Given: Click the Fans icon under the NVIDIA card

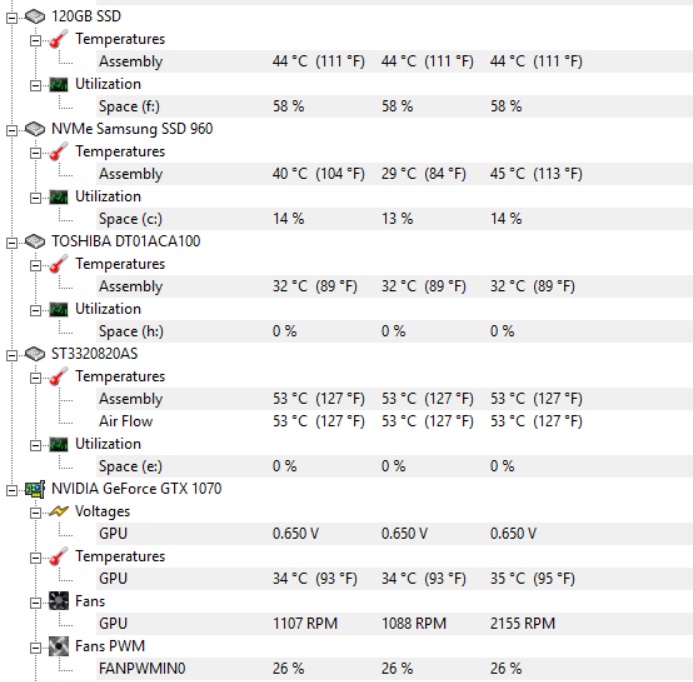Looking at the screenshot, I should point(59,601).
